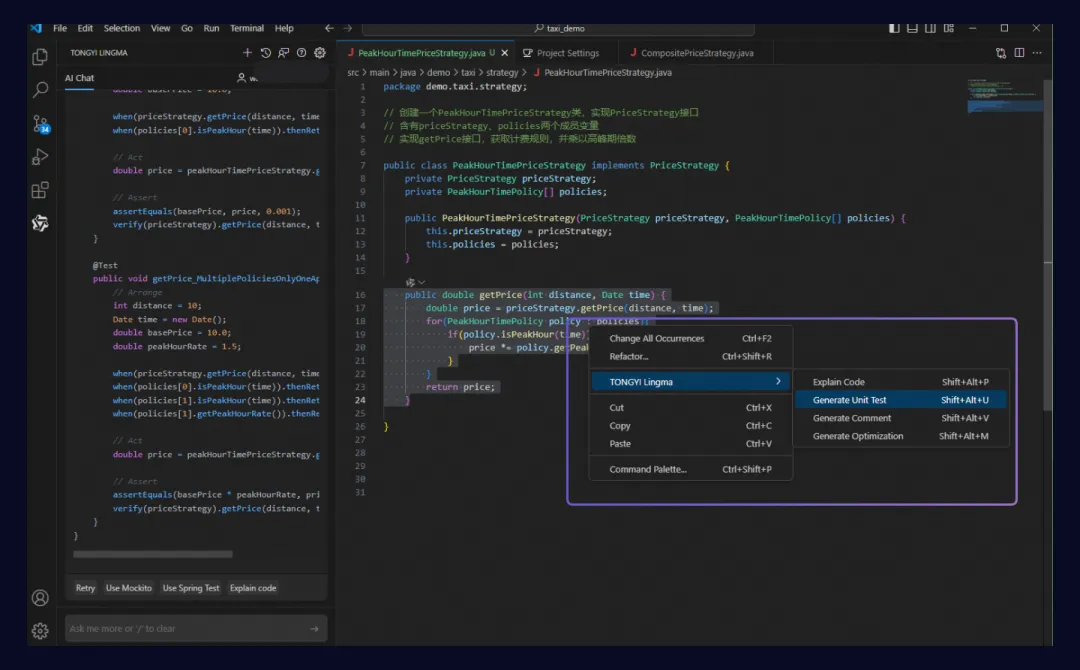Click the editor minimap preview

(1004, 96)
